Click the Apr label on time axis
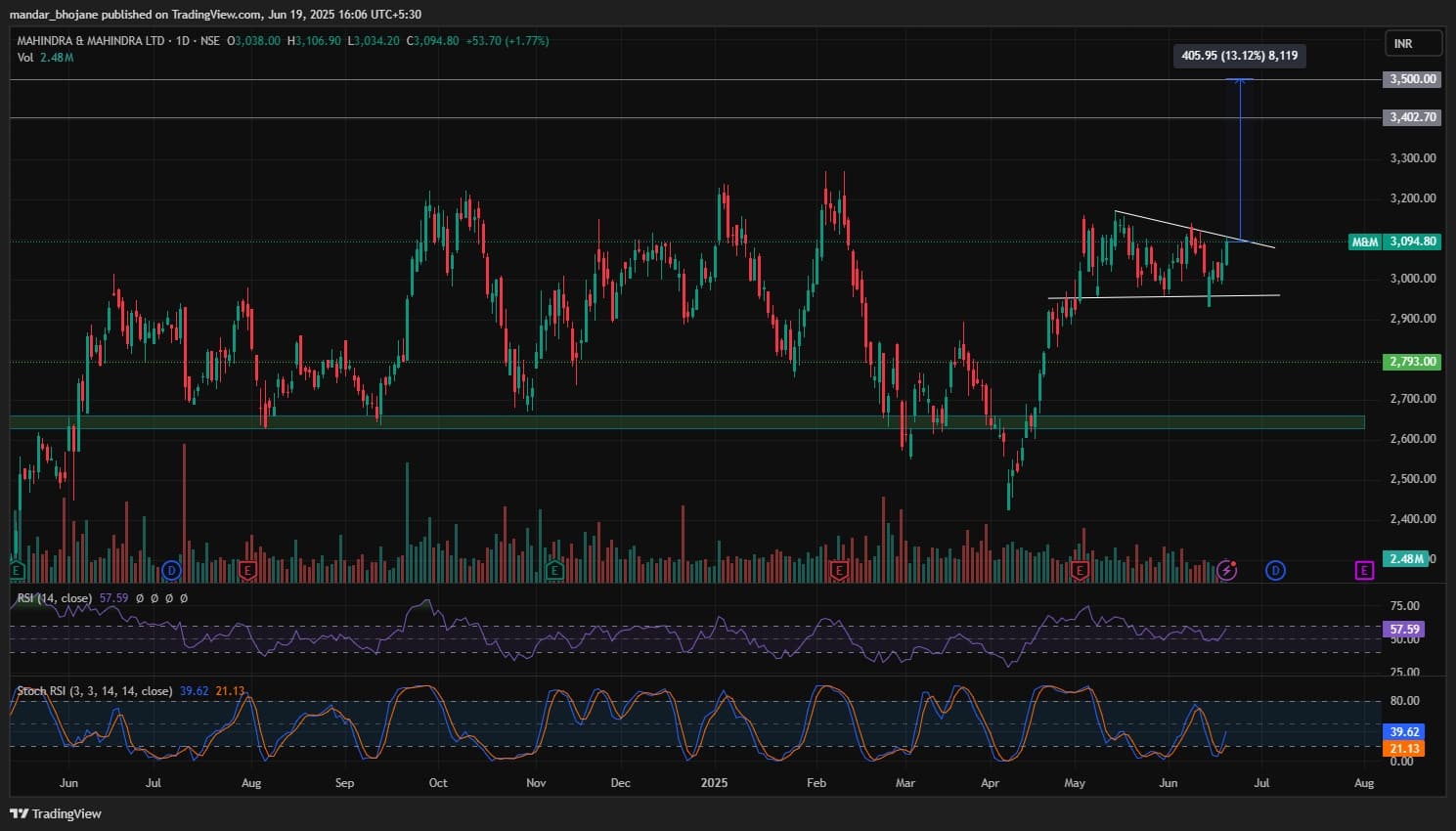 pyautogui.click(x=991, y=783)
